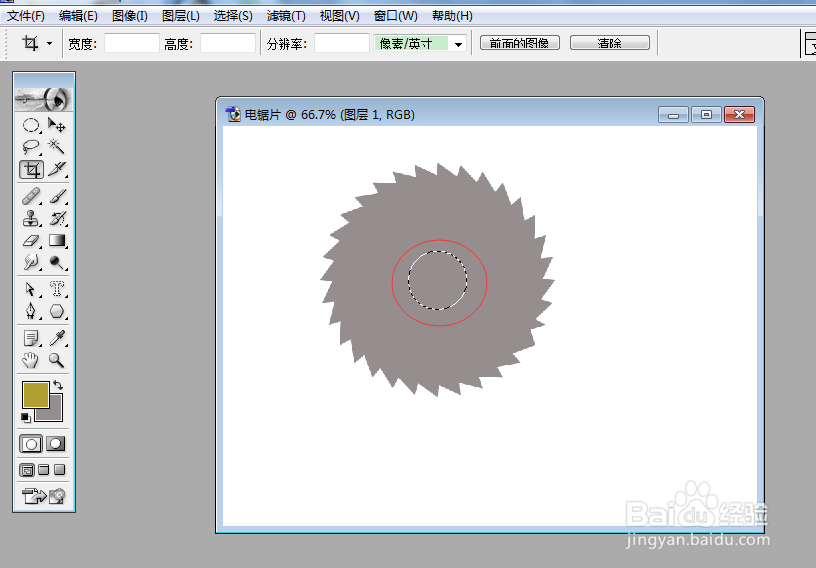Select the Polygon shape tool
The height and width of the screenshot is (568, 816).
click(x=57, y=311)
